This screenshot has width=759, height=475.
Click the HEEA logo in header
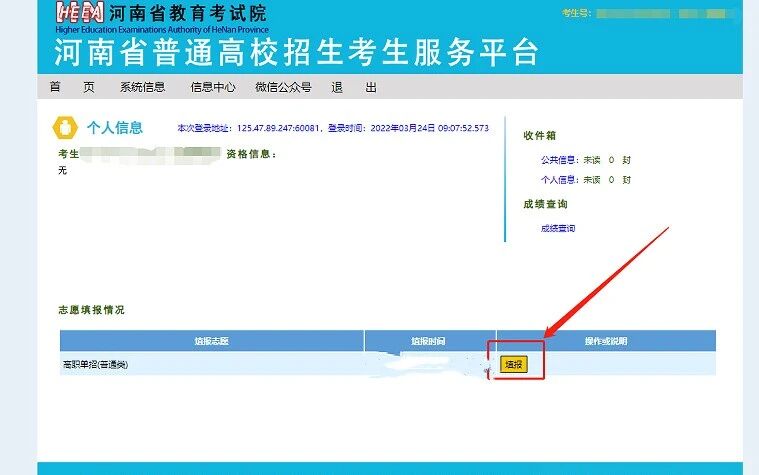[x=79, y=13]
